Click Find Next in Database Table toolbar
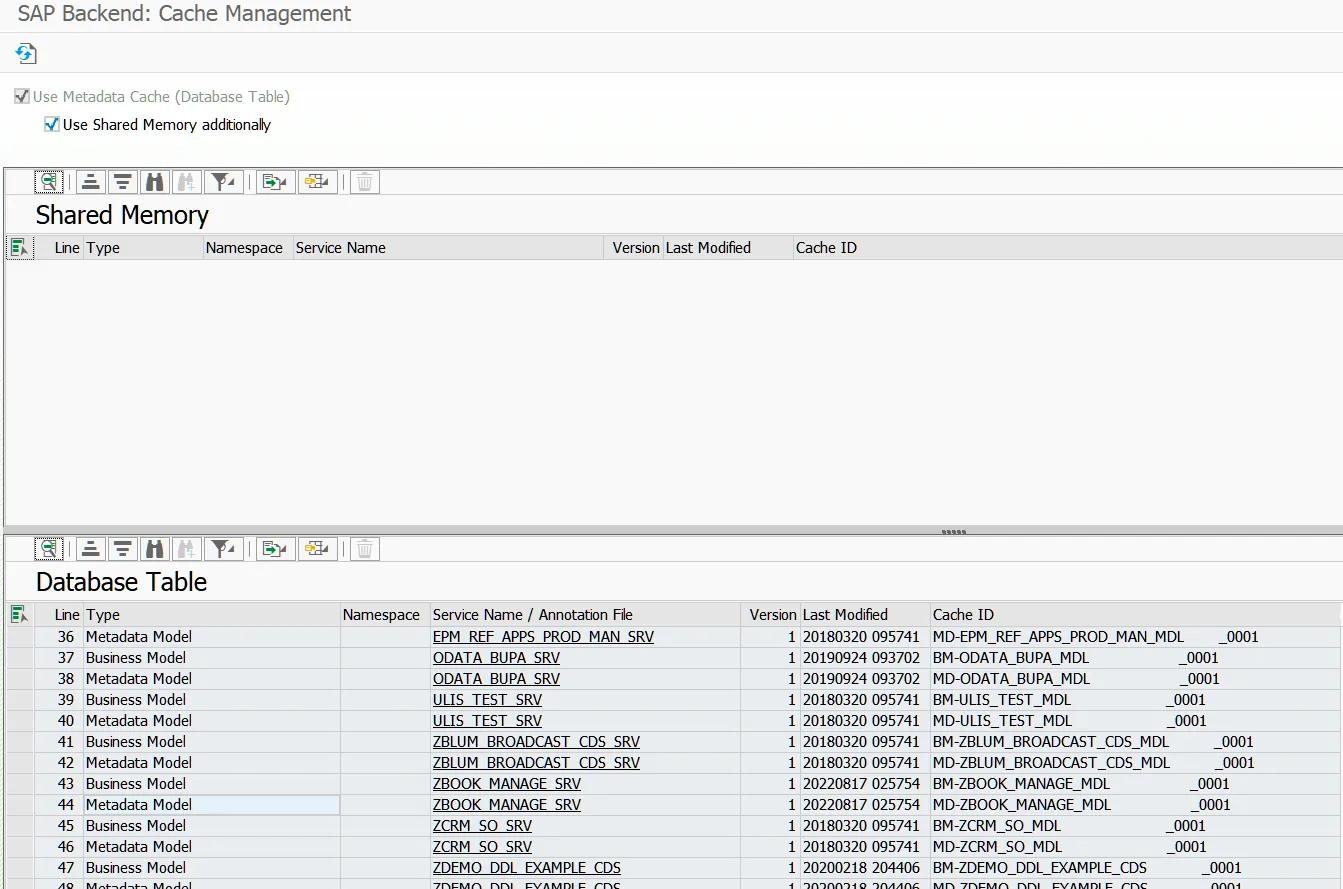The image size is (1343, 889). point(186,549)
